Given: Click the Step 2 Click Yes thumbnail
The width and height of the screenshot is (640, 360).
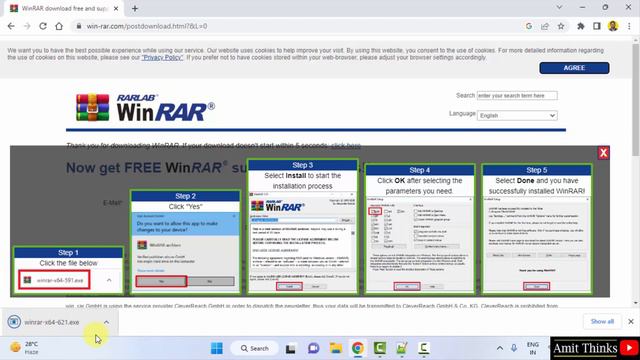Looking at the screenshot, I should coord(185,241).
